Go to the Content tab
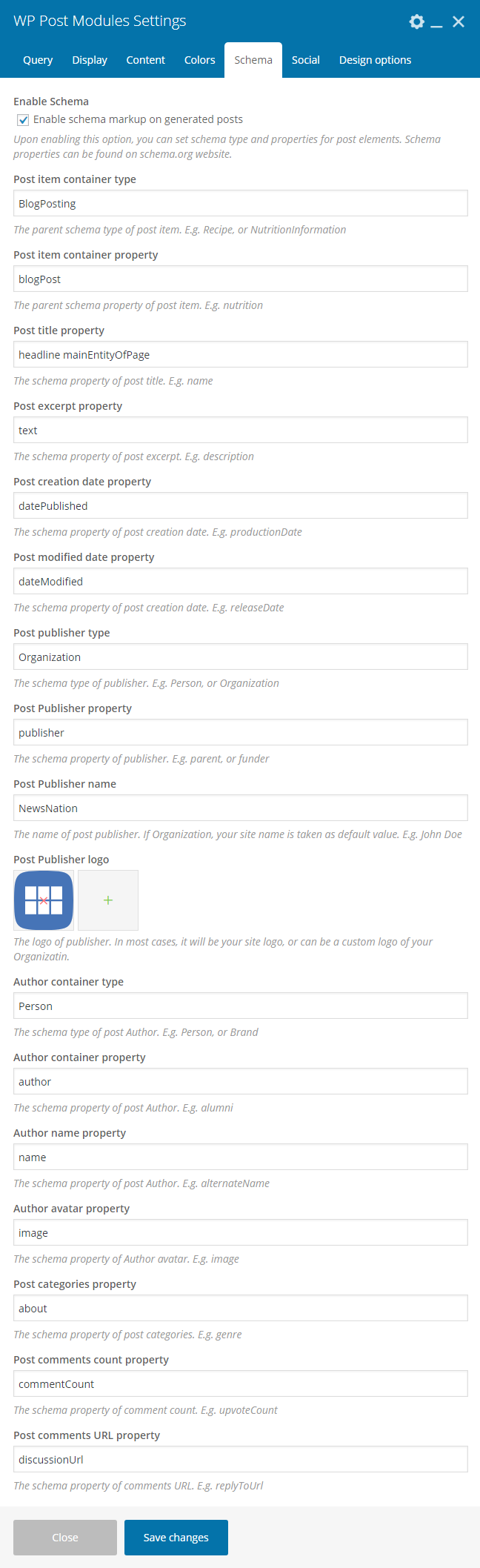 tap(146, 60)
